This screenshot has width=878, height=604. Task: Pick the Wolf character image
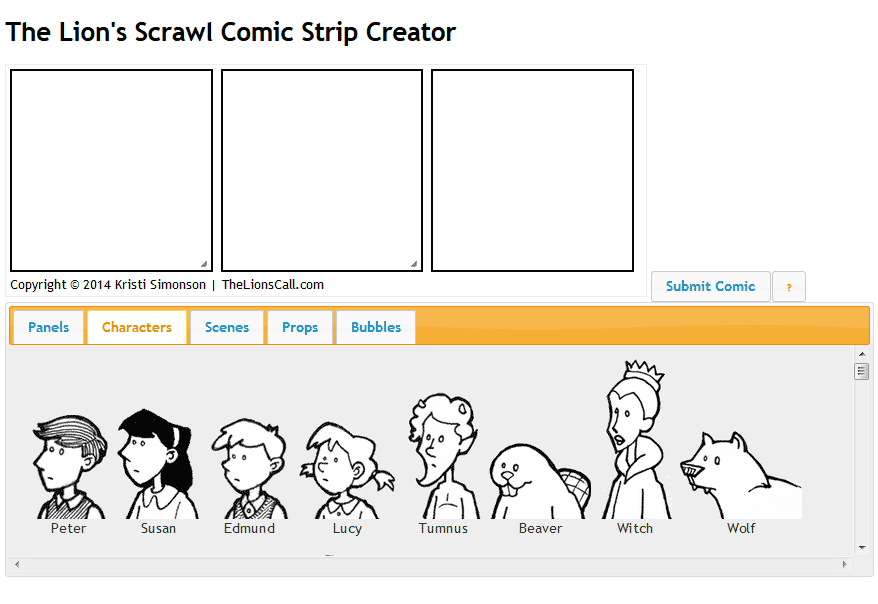741,475
